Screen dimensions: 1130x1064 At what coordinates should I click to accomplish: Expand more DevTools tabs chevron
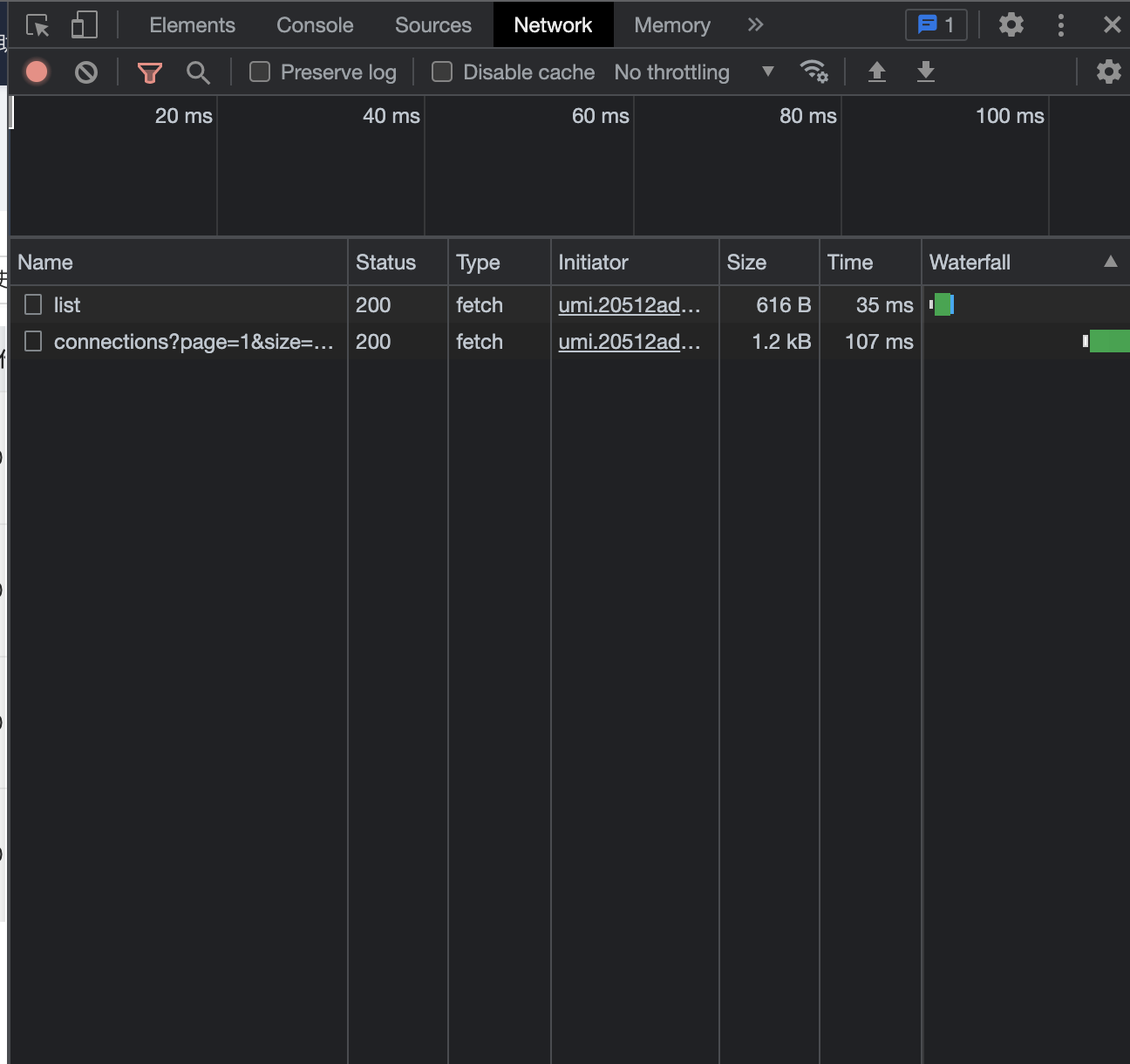tap(755, 25)
